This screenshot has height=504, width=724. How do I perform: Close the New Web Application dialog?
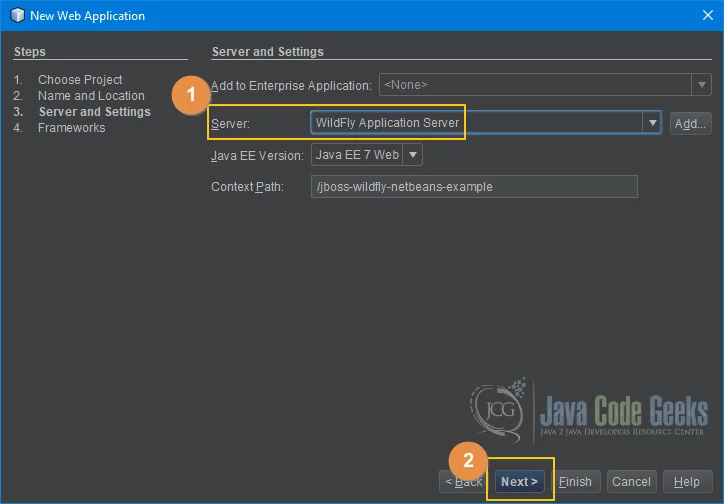point(707,15)
